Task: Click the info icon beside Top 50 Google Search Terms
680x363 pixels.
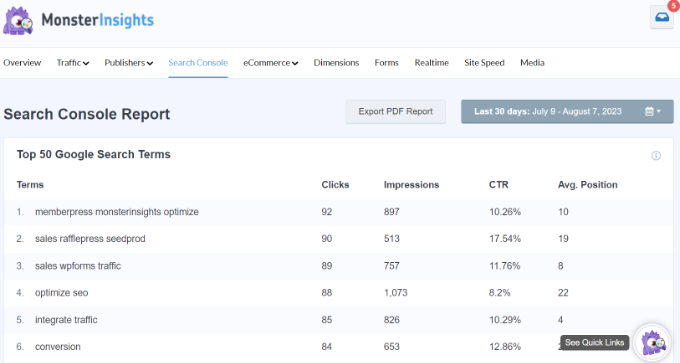Action: tap(656, 156)
